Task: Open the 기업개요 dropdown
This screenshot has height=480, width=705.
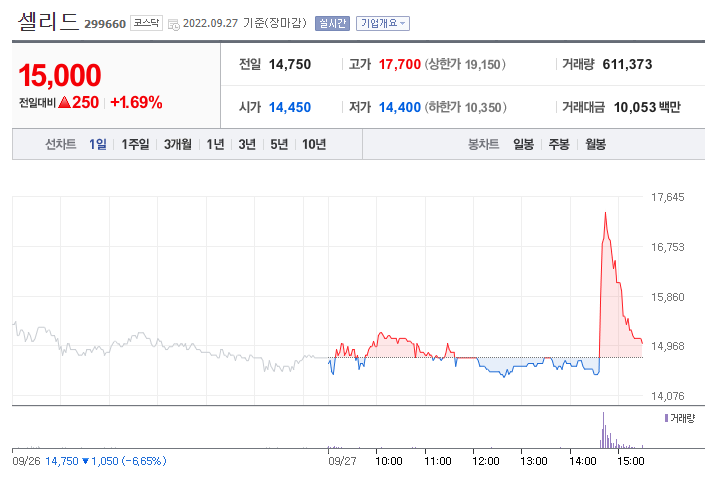Action: [x=383, y=23]
